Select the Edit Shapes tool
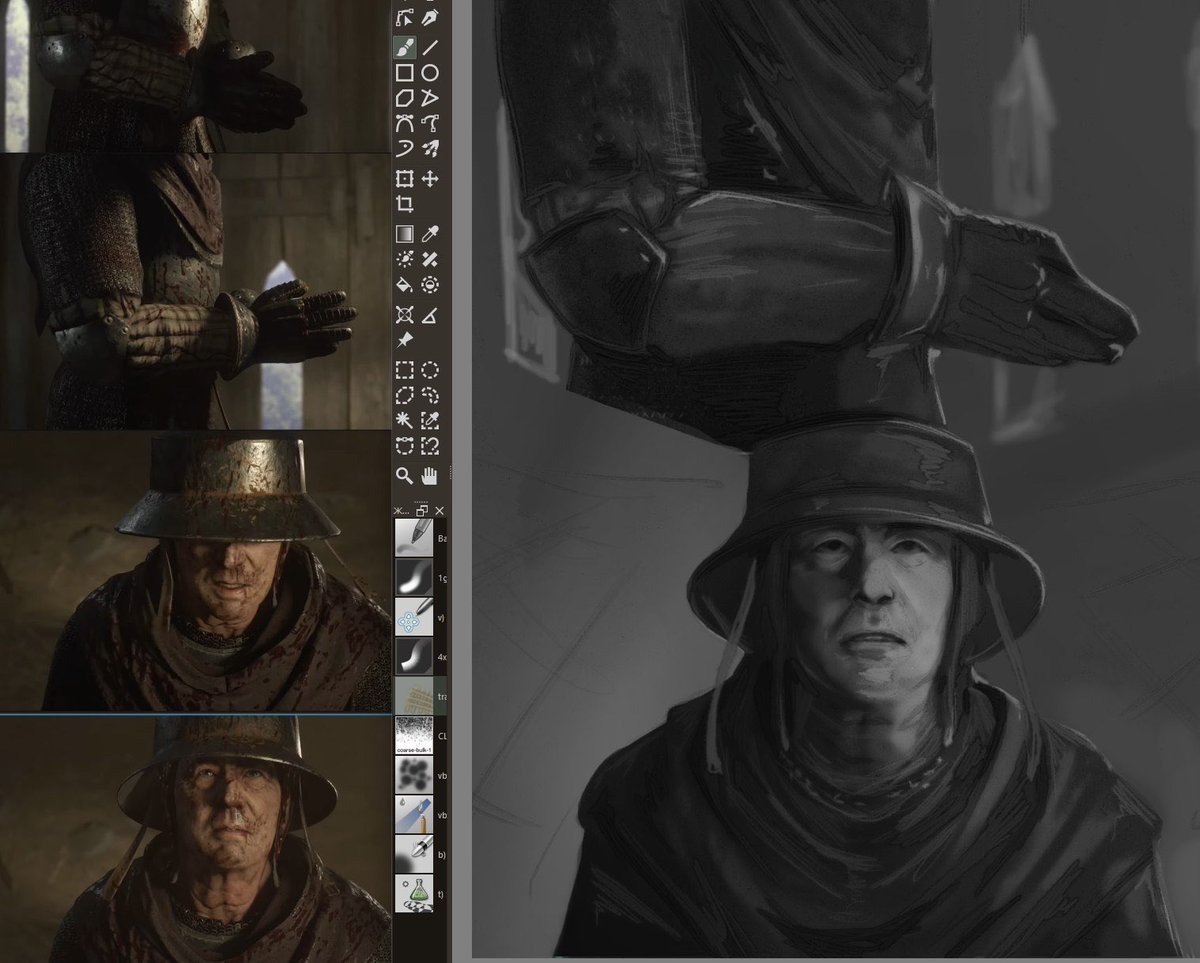The height and width of the screenshot is (963, 1200). [x=405, y=18]
